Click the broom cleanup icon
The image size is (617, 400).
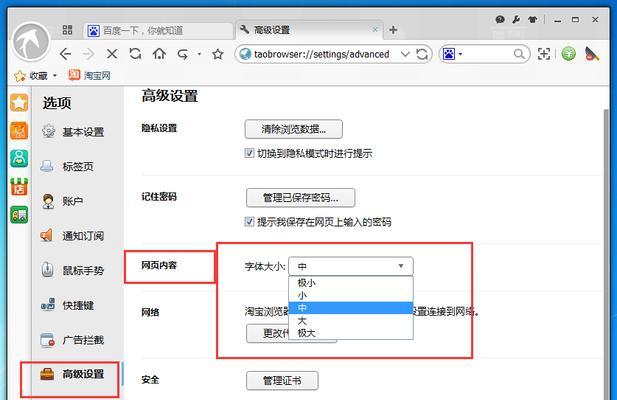pos(592,54)
